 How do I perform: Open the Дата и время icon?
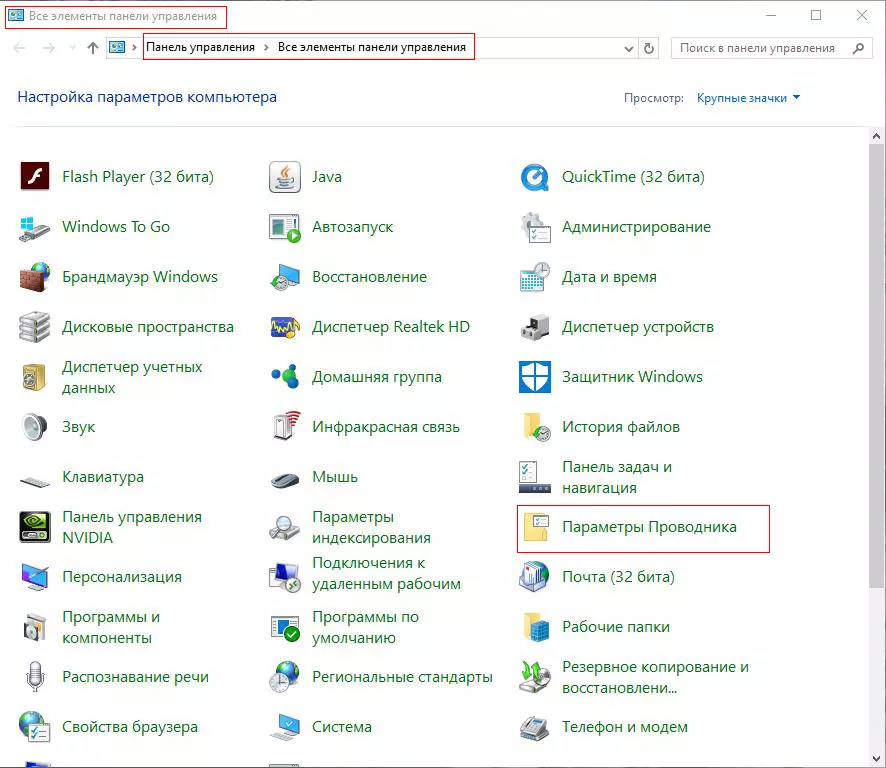[535, 276]
